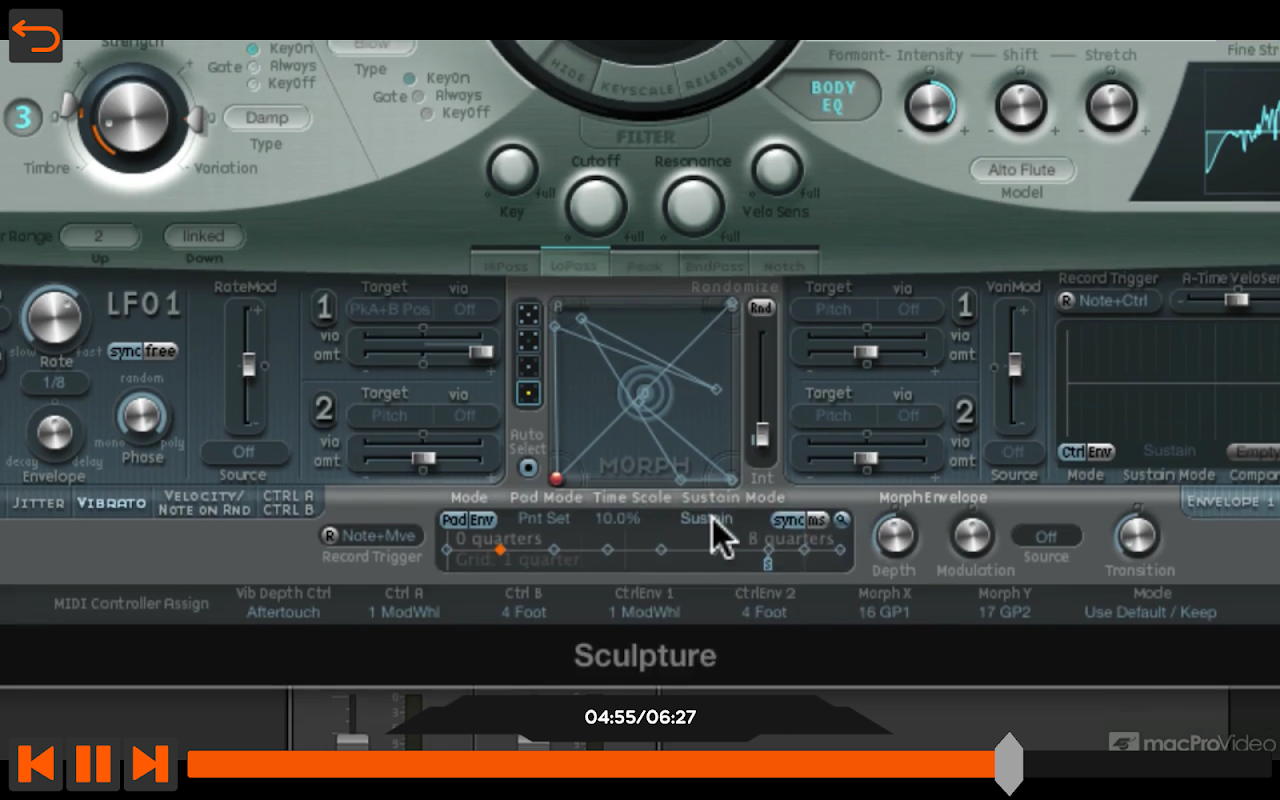
Task: Click the Morph Envelope Depth knob
Action: [x=895, y=536]
